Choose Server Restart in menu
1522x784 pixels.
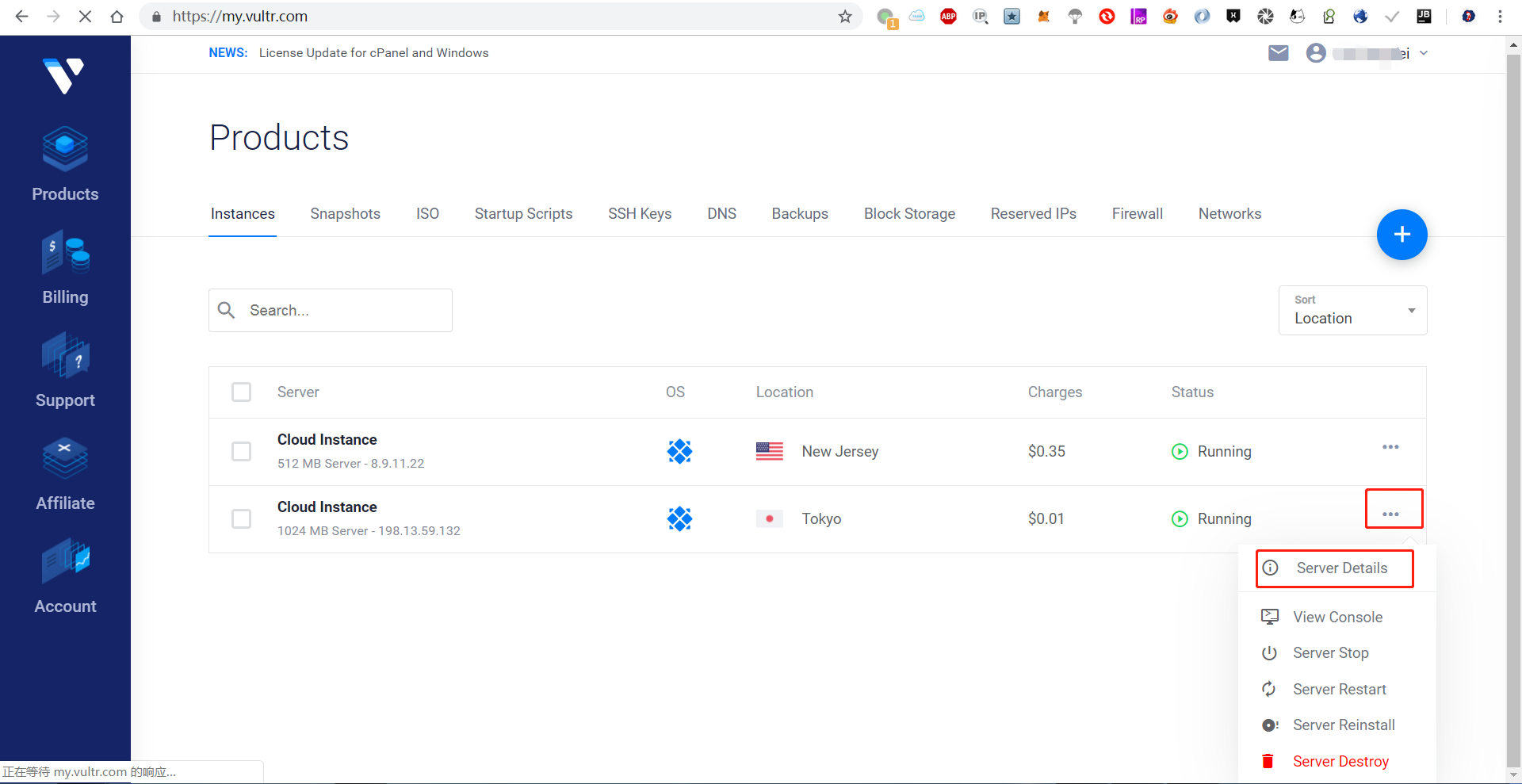click(x=1337, y=690)
